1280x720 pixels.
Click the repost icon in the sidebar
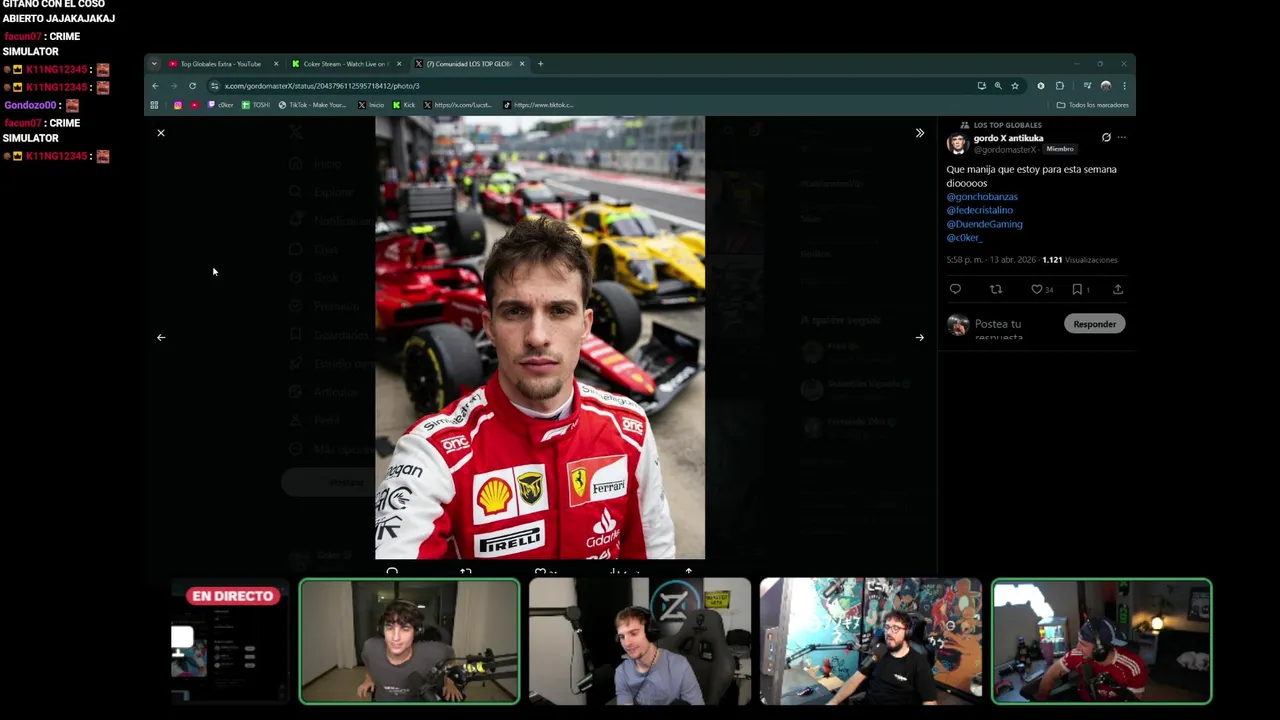click(x=996, y=289)
